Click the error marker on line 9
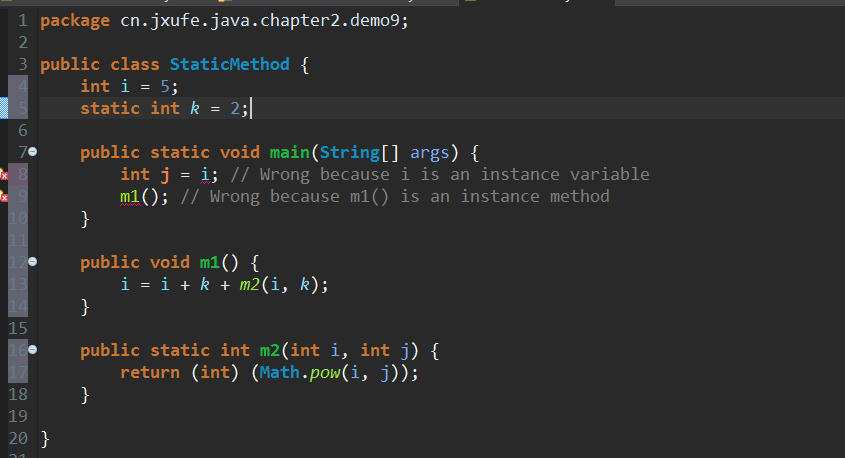Image resolution: width=845 pixels, height=458 pixels. tap(4, 197)
